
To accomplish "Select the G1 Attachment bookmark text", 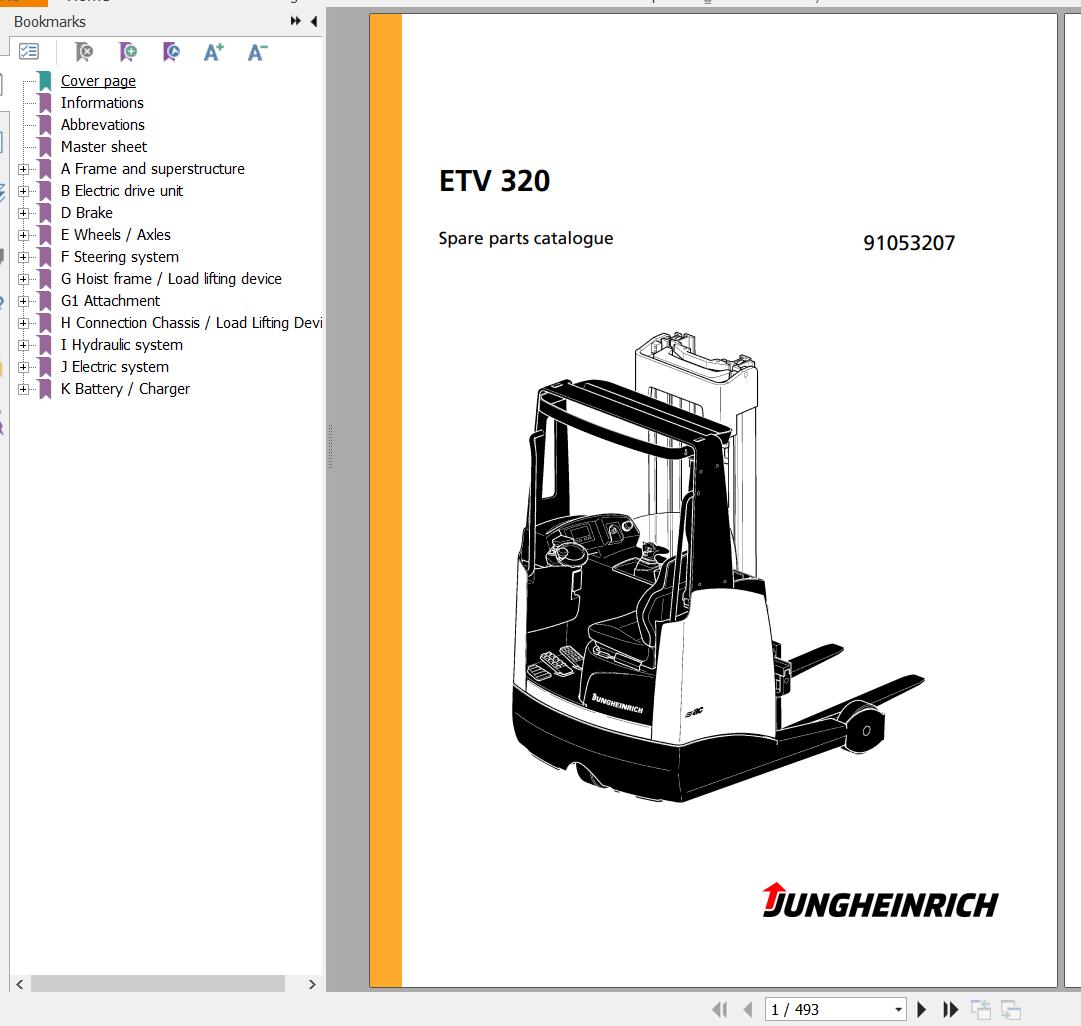I will pyautogui.click(x=110, y=301).
